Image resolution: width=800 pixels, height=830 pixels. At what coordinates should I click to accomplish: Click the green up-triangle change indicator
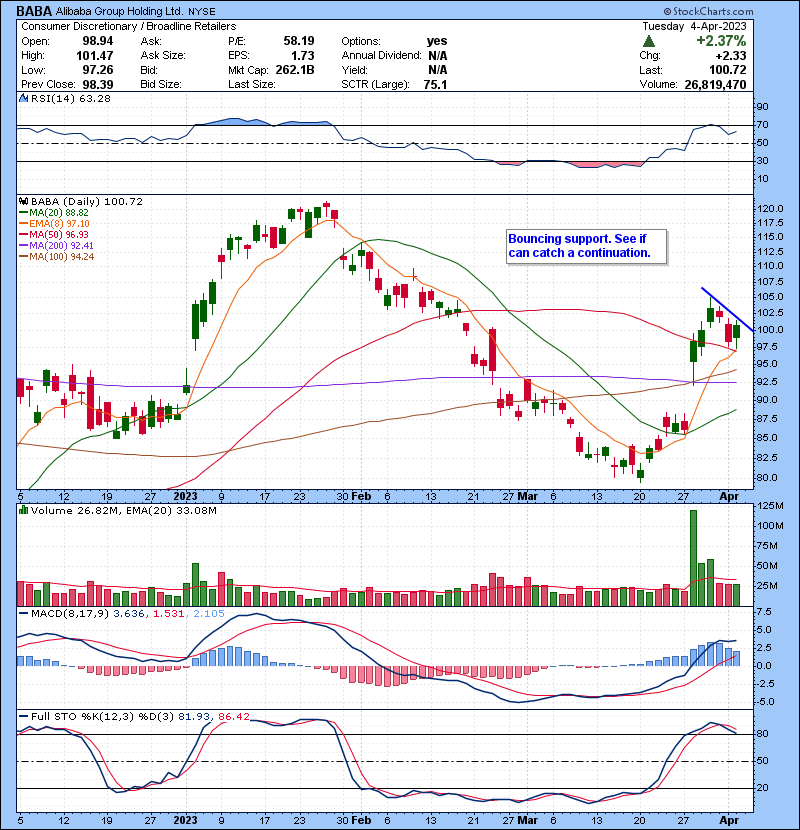(649, 41)
